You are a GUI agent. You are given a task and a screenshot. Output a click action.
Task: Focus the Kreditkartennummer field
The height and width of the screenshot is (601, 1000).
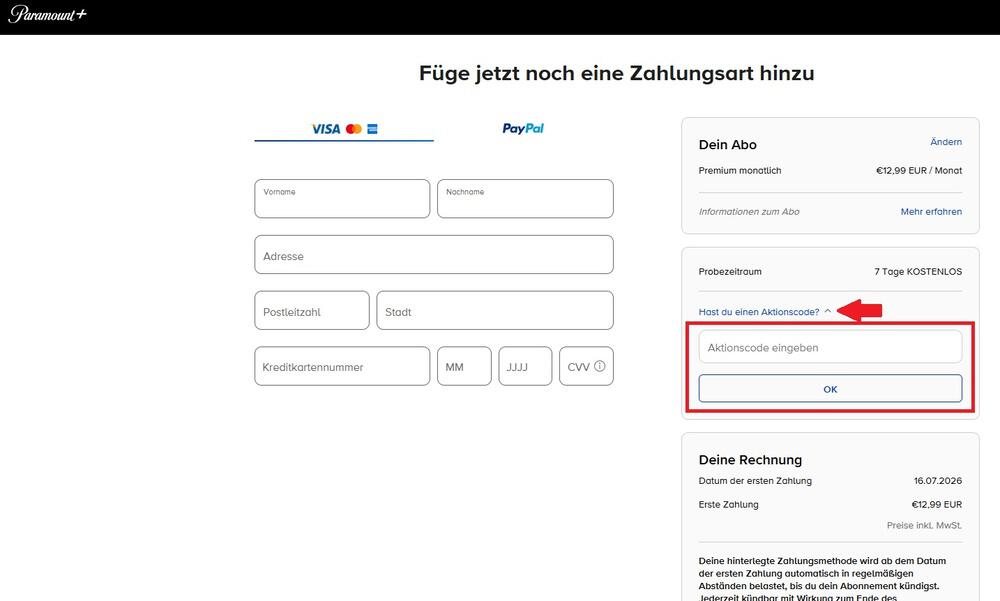(x=342, y=366)
